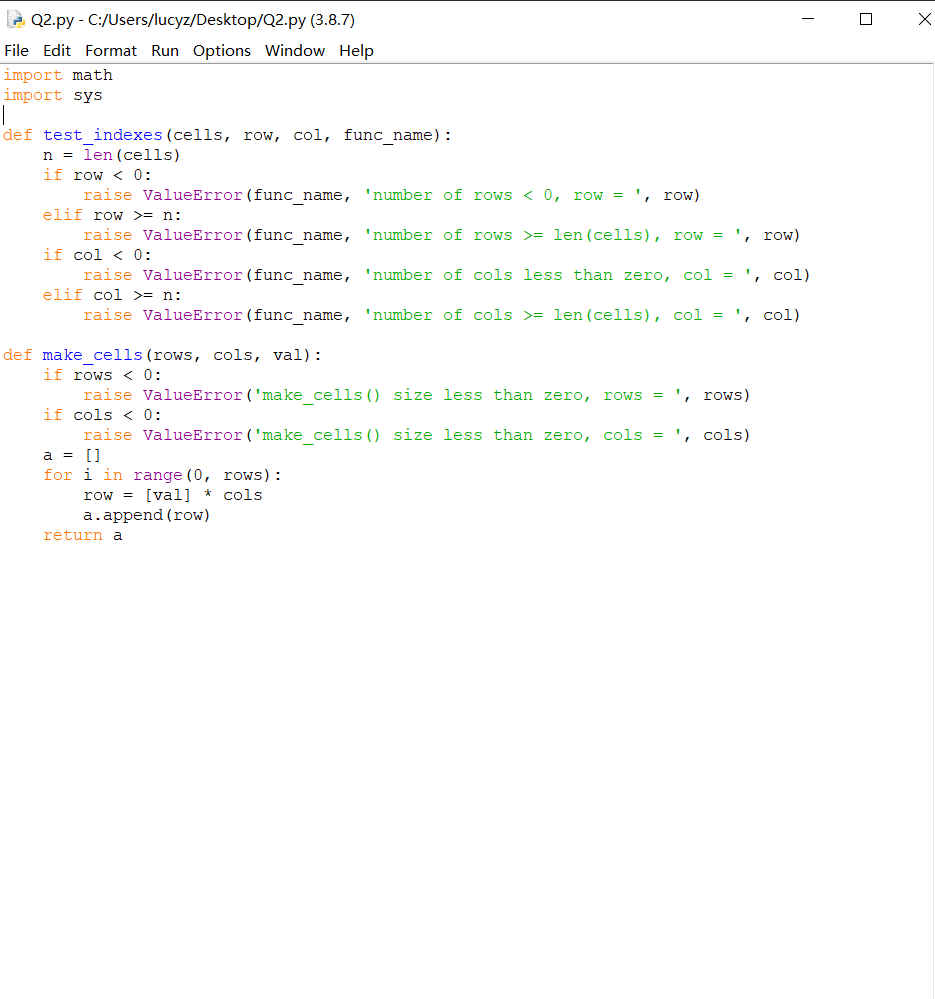Click the 'import math' line
This screenshot has width=935, height=999.
pos(58,75)
